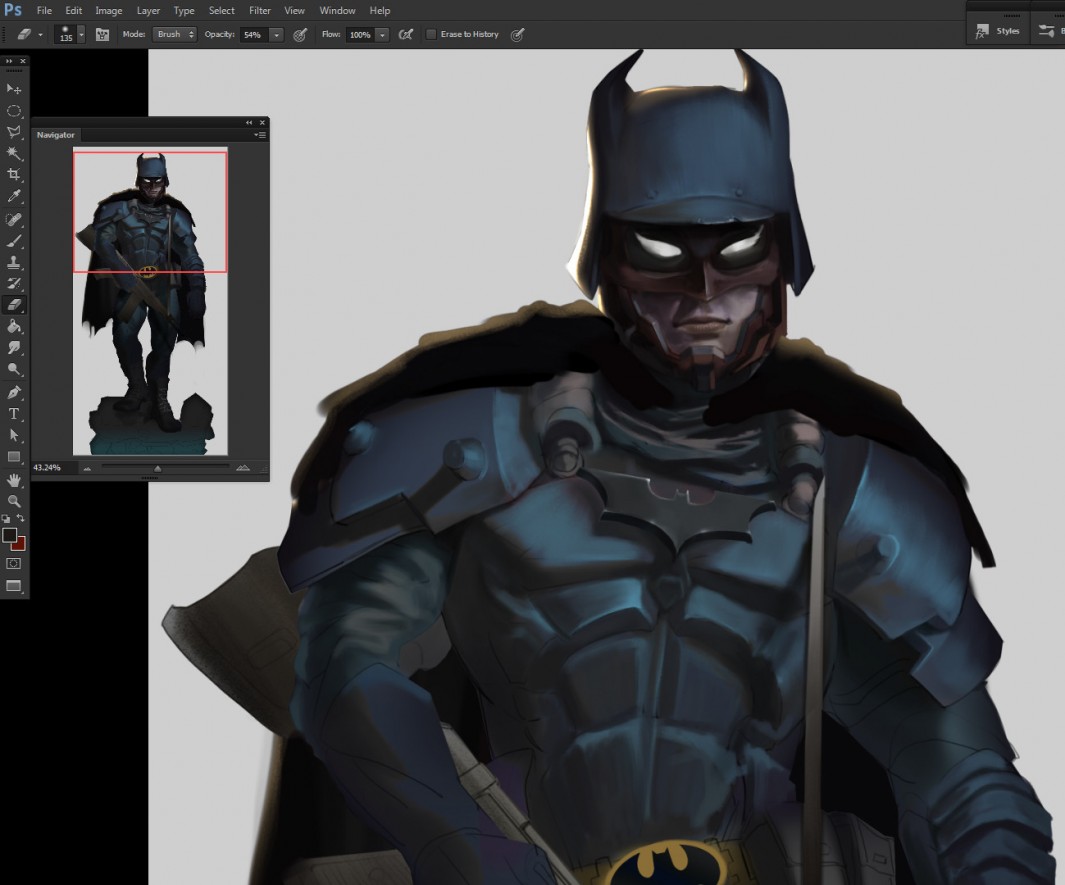The height and width of the screenshot is (885, 1065).
Task: Select the Crop tool
Action: click(x=14, y=175)
